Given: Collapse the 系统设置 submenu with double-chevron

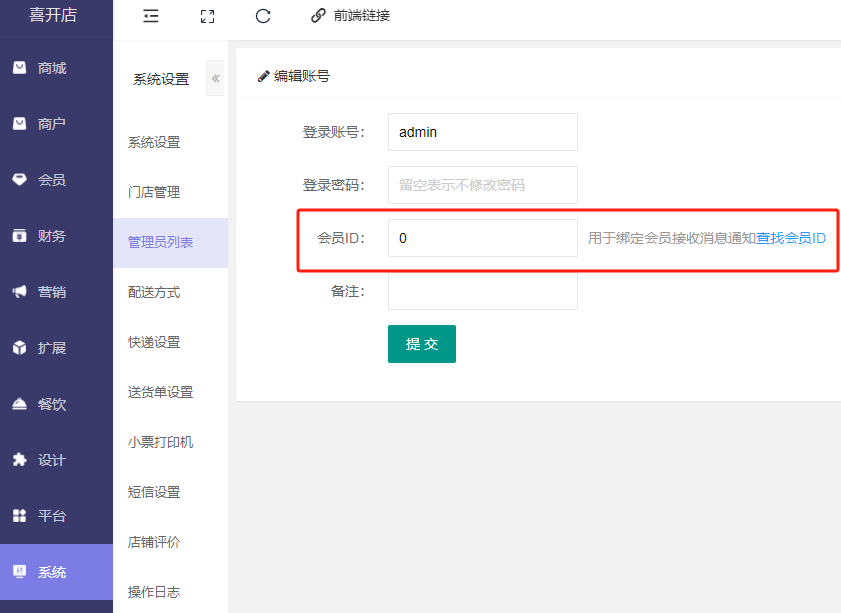Looking at the screenshot, I should point(216,78).
